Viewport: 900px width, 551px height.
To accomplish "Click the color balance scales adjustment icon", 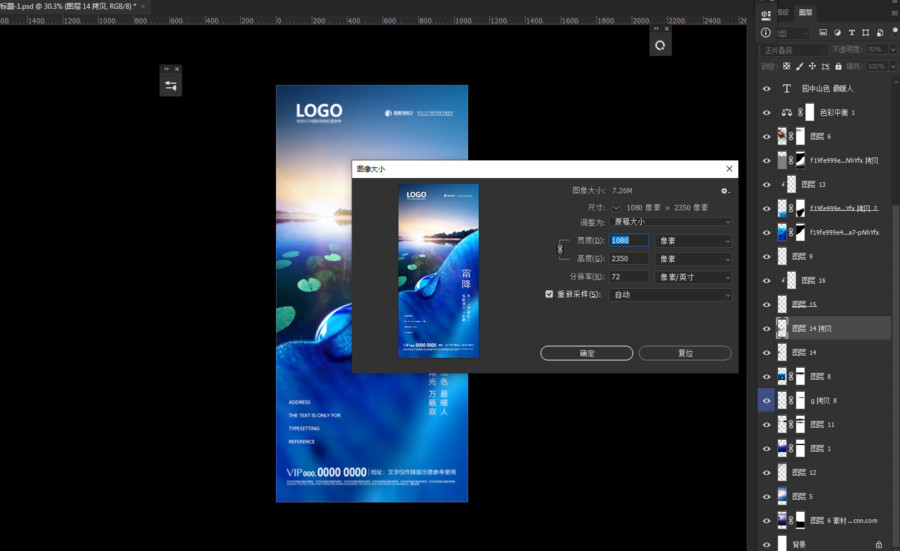I will tap(786, 112).
